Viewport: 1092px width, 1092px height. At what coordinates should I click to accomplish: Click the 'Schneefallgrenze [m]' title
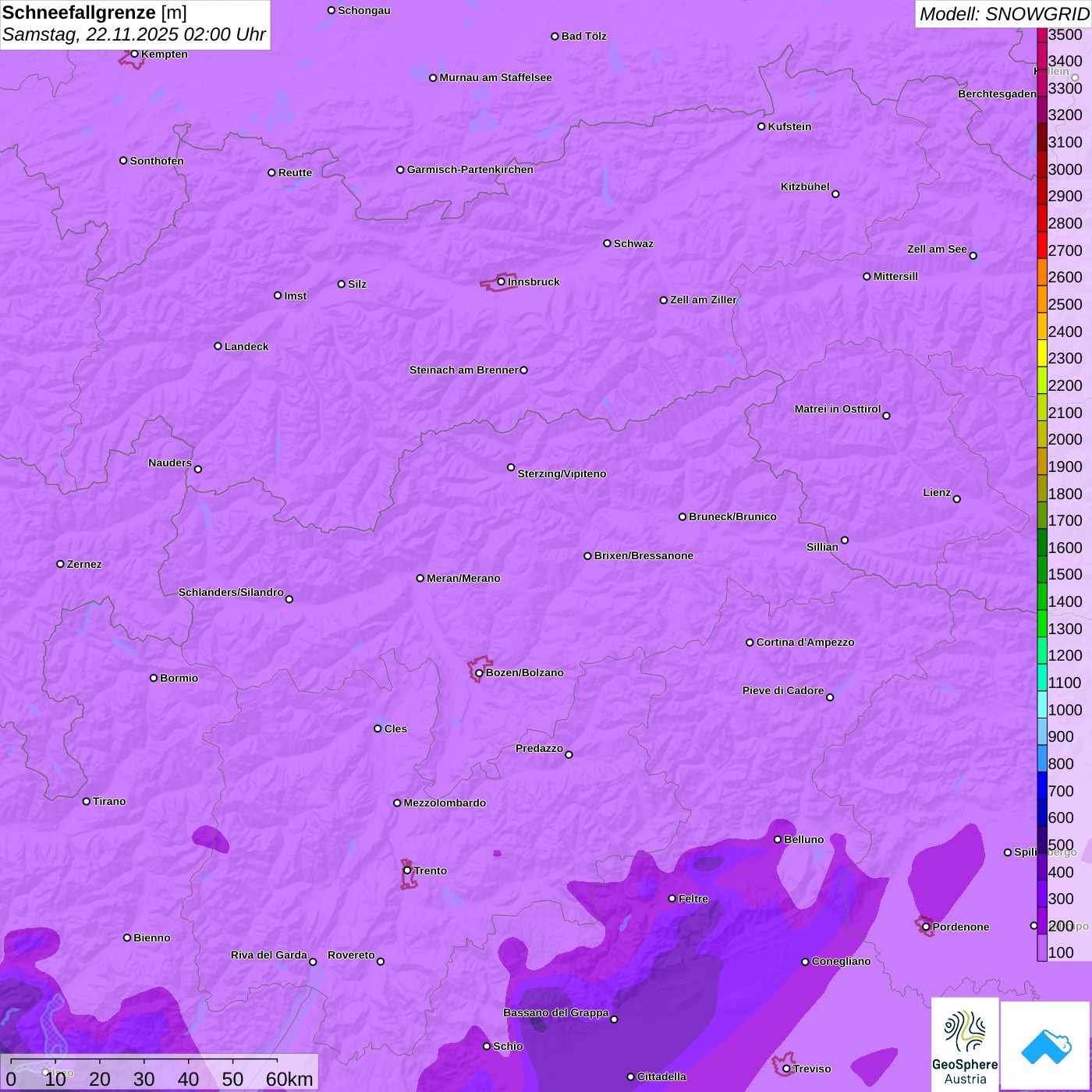[94, 12]
